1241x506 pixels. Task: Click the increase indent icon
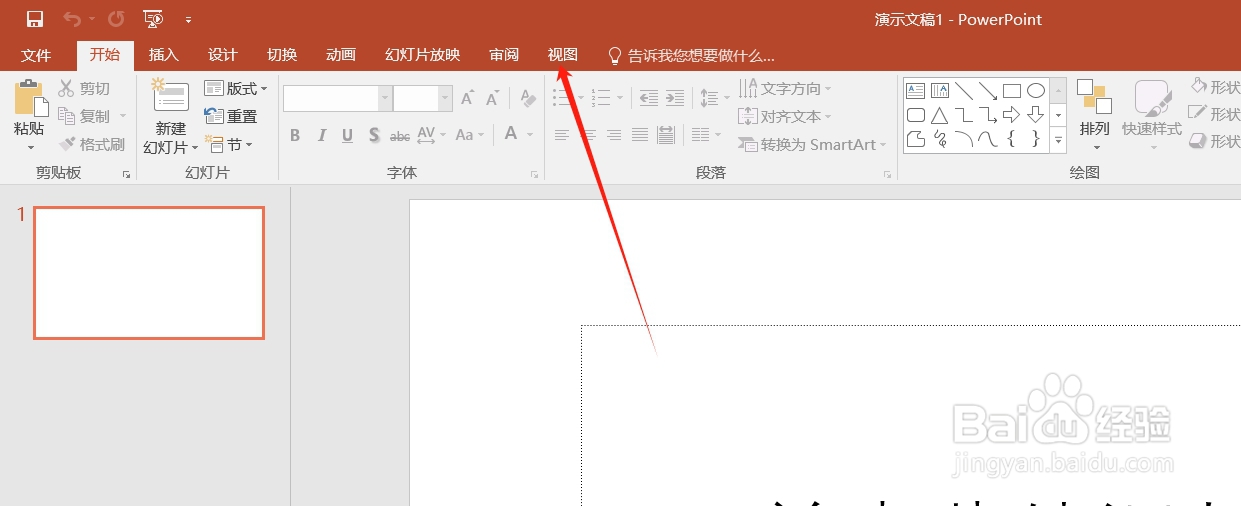tap(675, 98)
